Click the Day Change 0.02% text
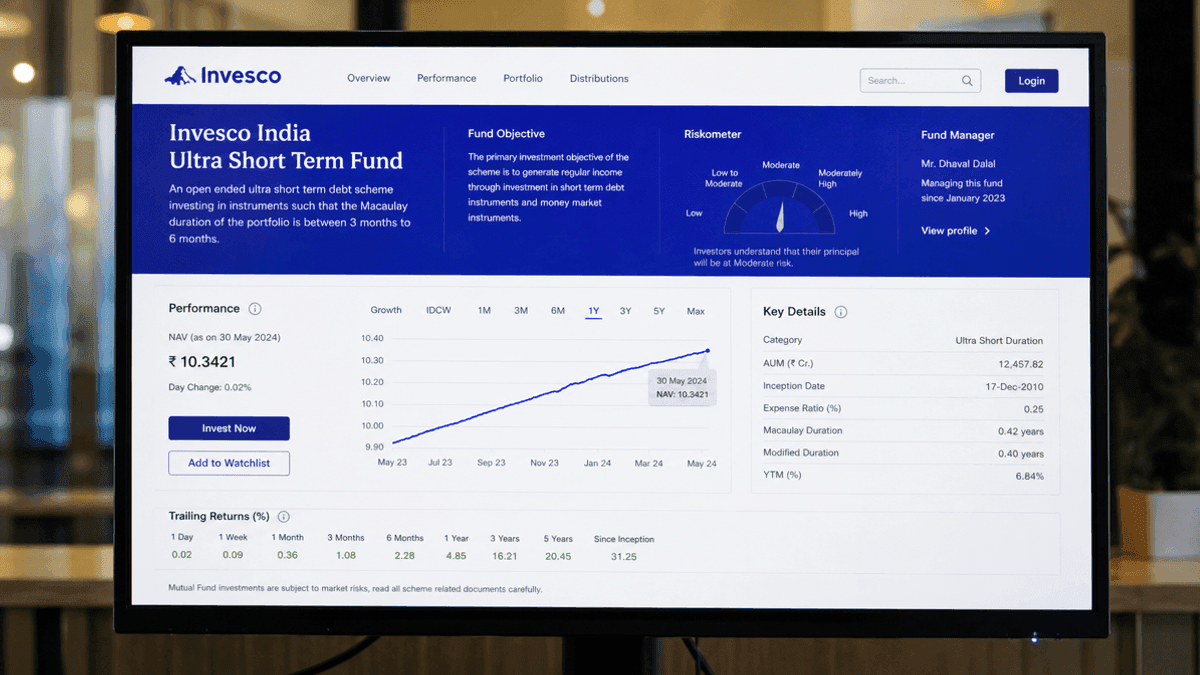Viewport: 1200px width, 675px height. click(x=210, y=387)
